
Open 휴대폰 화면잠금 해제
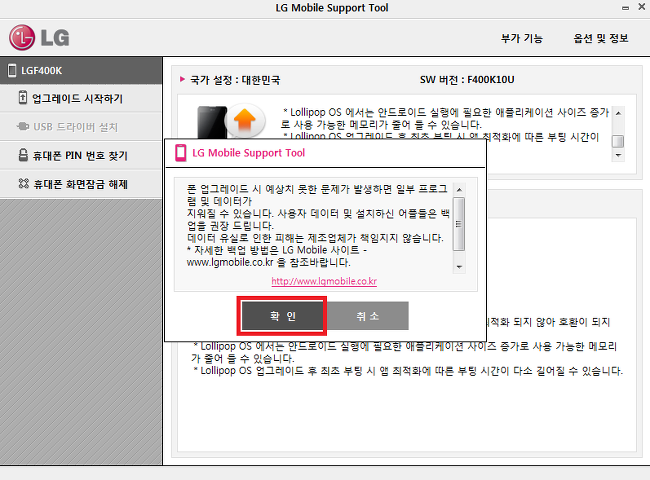click(x=81, y=184)
